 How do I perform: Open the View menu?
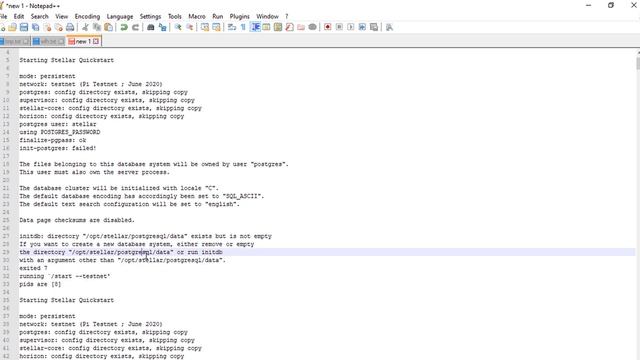tap(62, 16)
